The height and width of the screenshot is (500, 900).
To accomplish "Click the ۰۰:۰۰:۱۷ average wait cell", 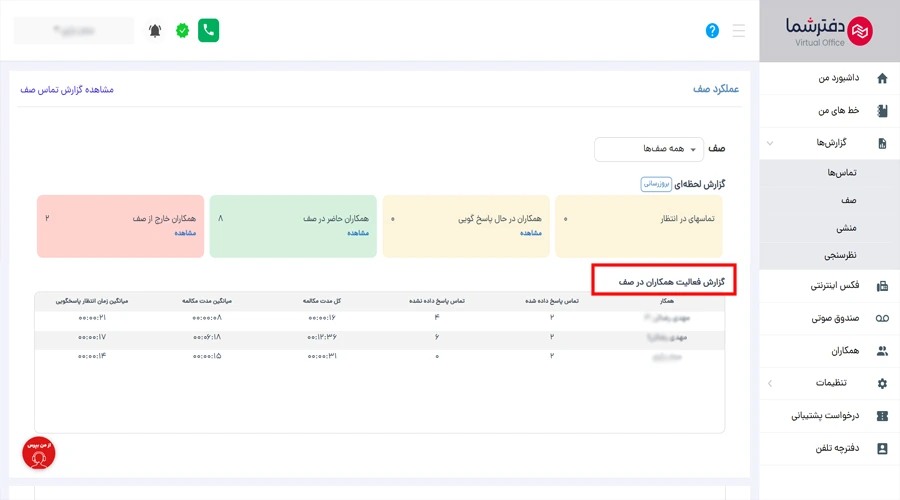I will (92, 337).
